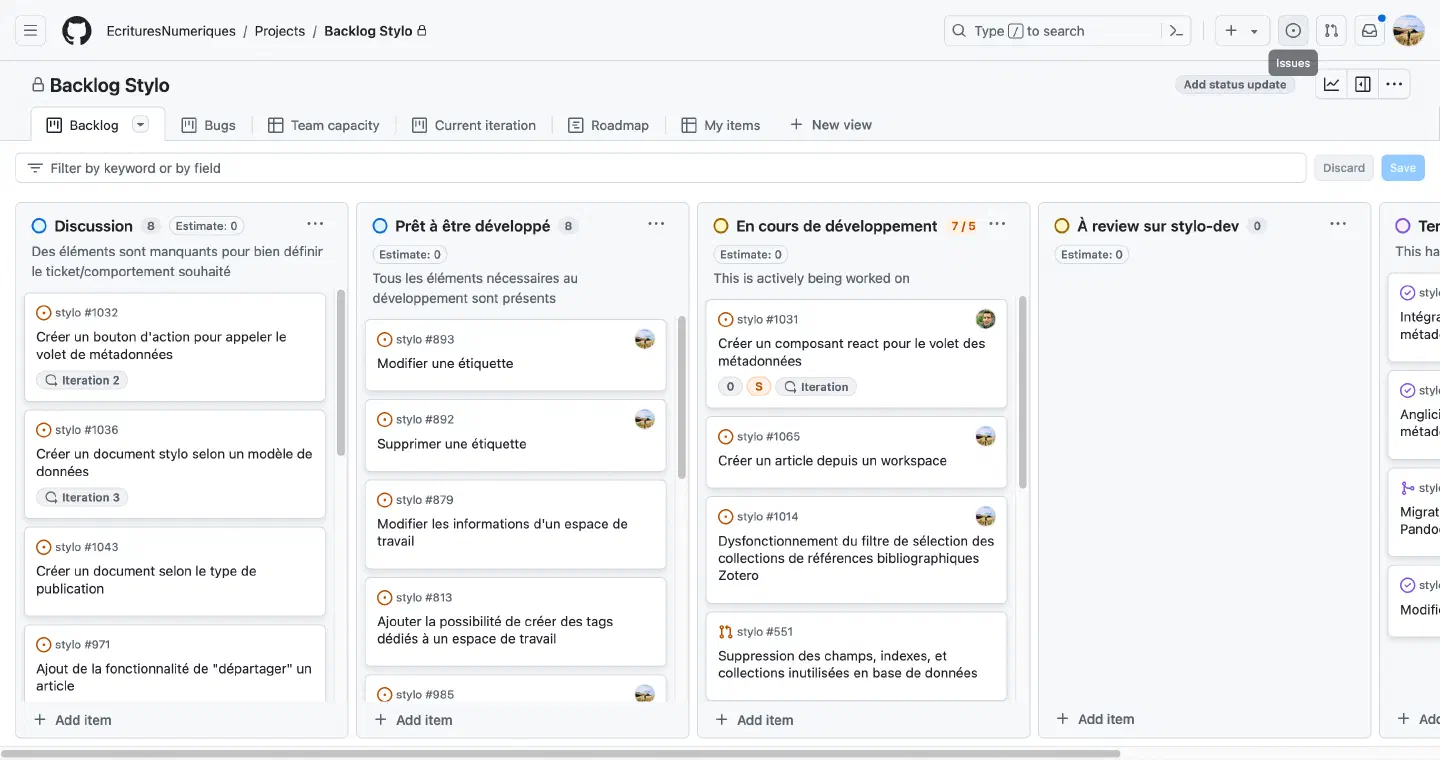Screen dimensions: 1440x760
Task: Click Add item in Discussion column
Action: [x=73, y=720]
